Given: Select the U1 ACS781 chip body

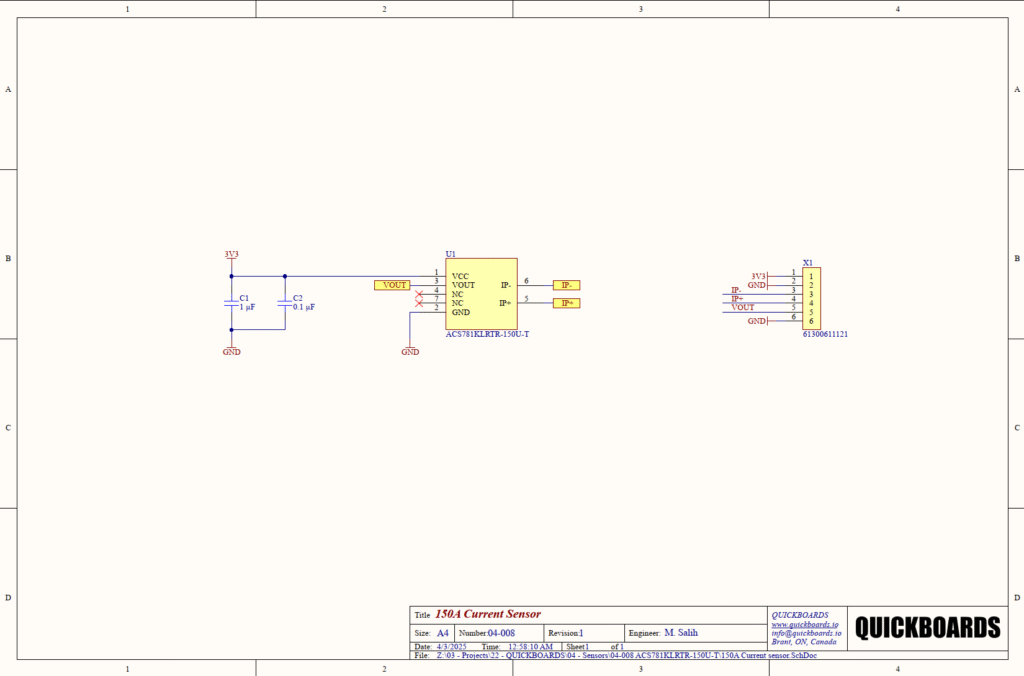Looking at the screenshot, I should [481, 293].
